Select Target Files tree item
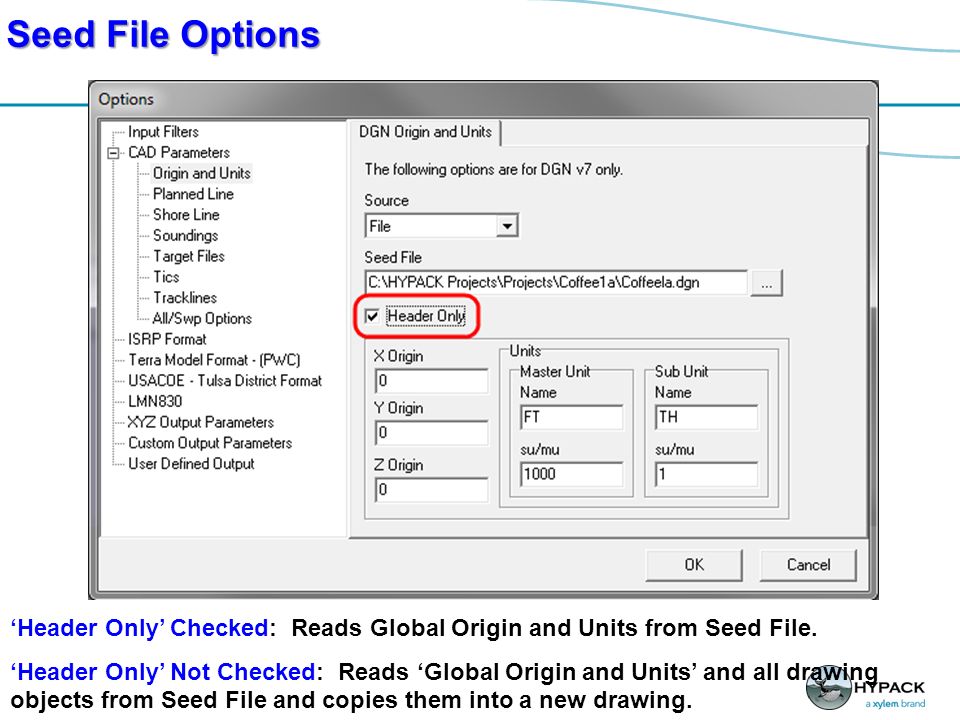960x720 pixels. 189,257
